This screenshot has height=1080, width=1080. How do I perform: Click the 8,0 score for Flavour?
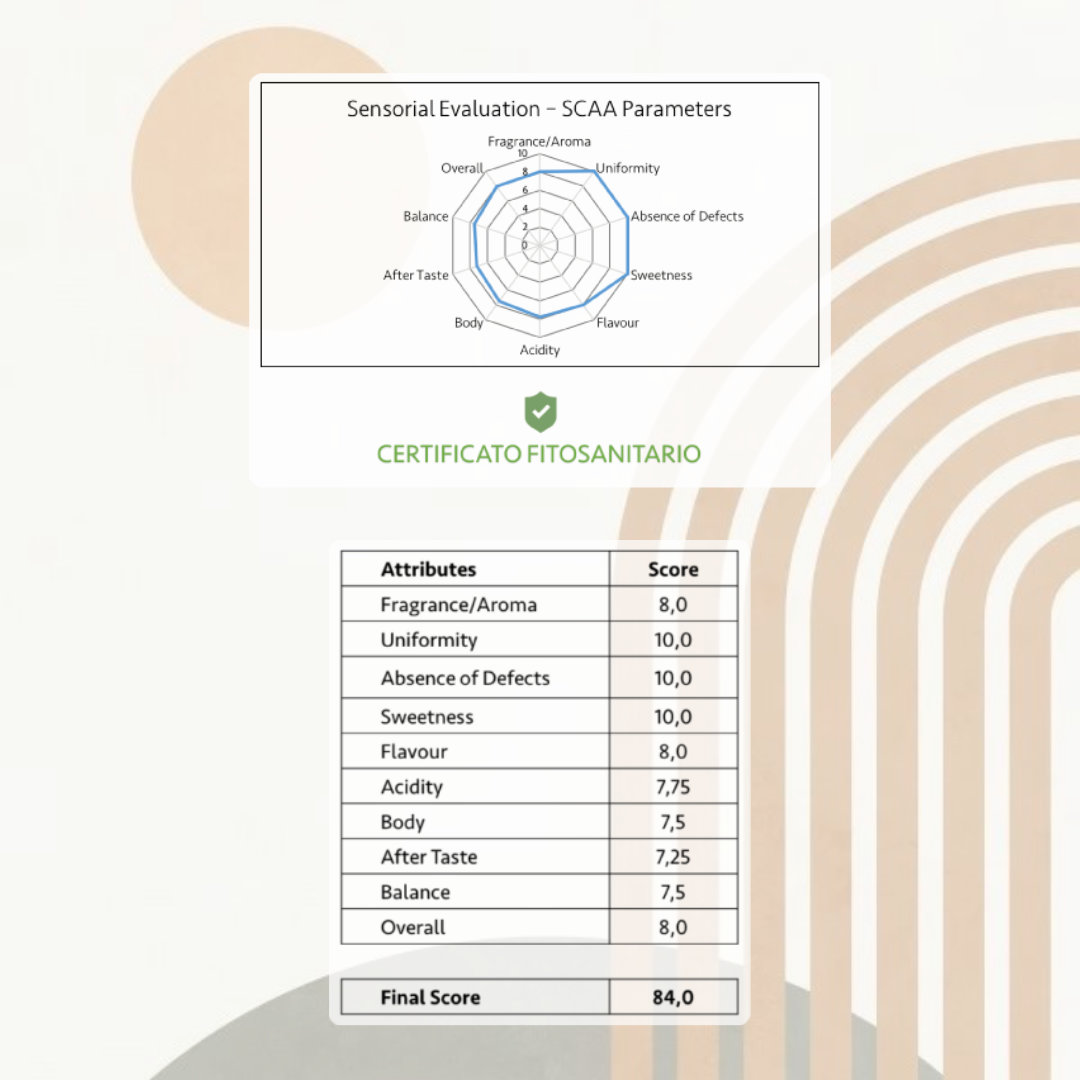point(673,751)
